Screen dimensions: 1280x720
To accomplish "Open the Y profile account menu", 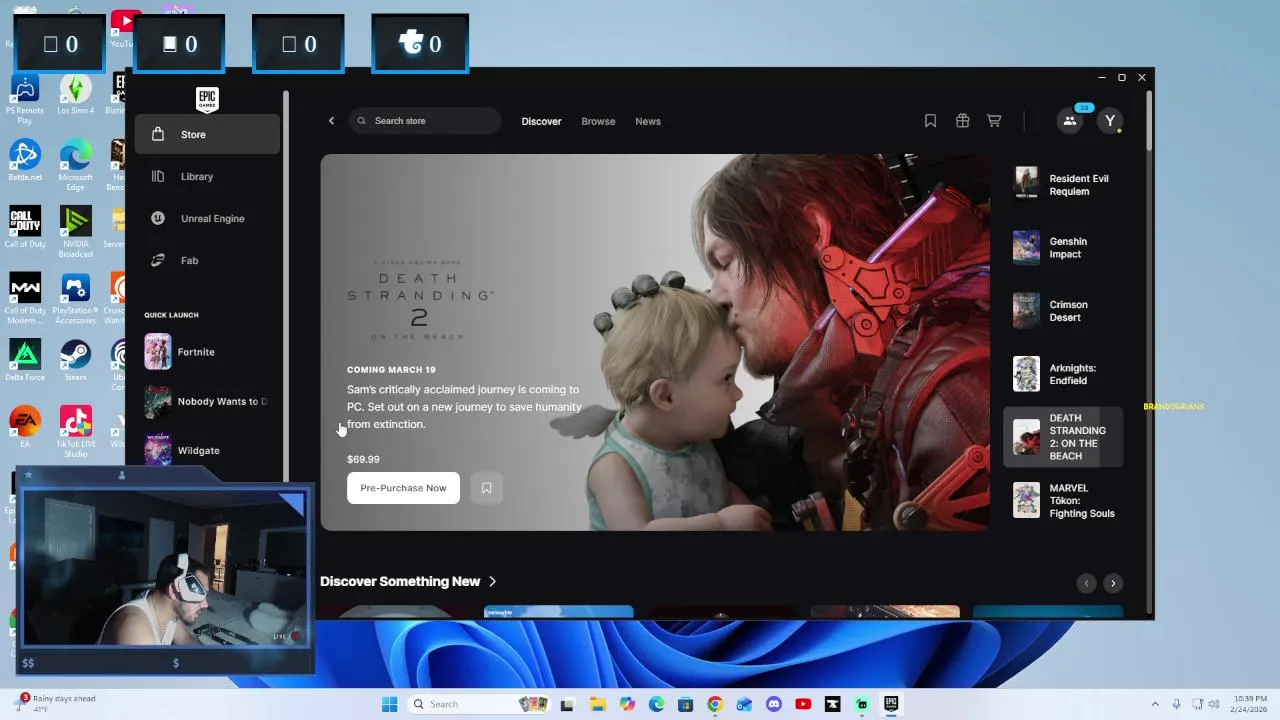I will point(1109,121).
